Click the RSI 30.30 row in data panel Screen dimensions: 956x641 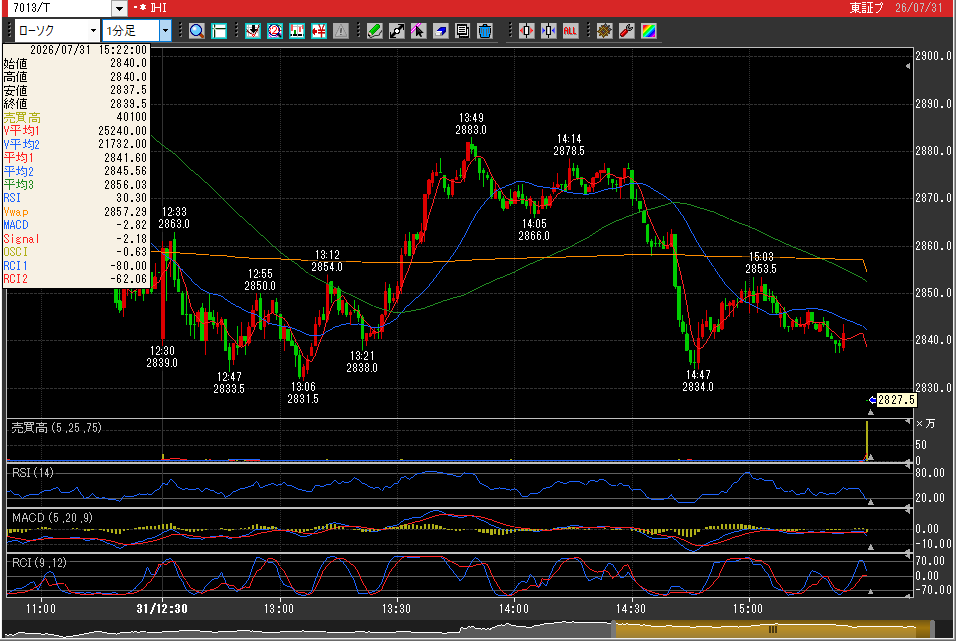tap(76, 198)
